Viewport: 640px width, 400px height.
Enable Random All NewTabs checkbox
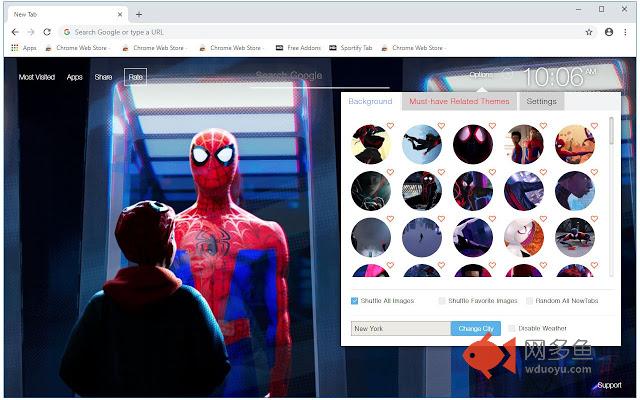pos(529,301)
